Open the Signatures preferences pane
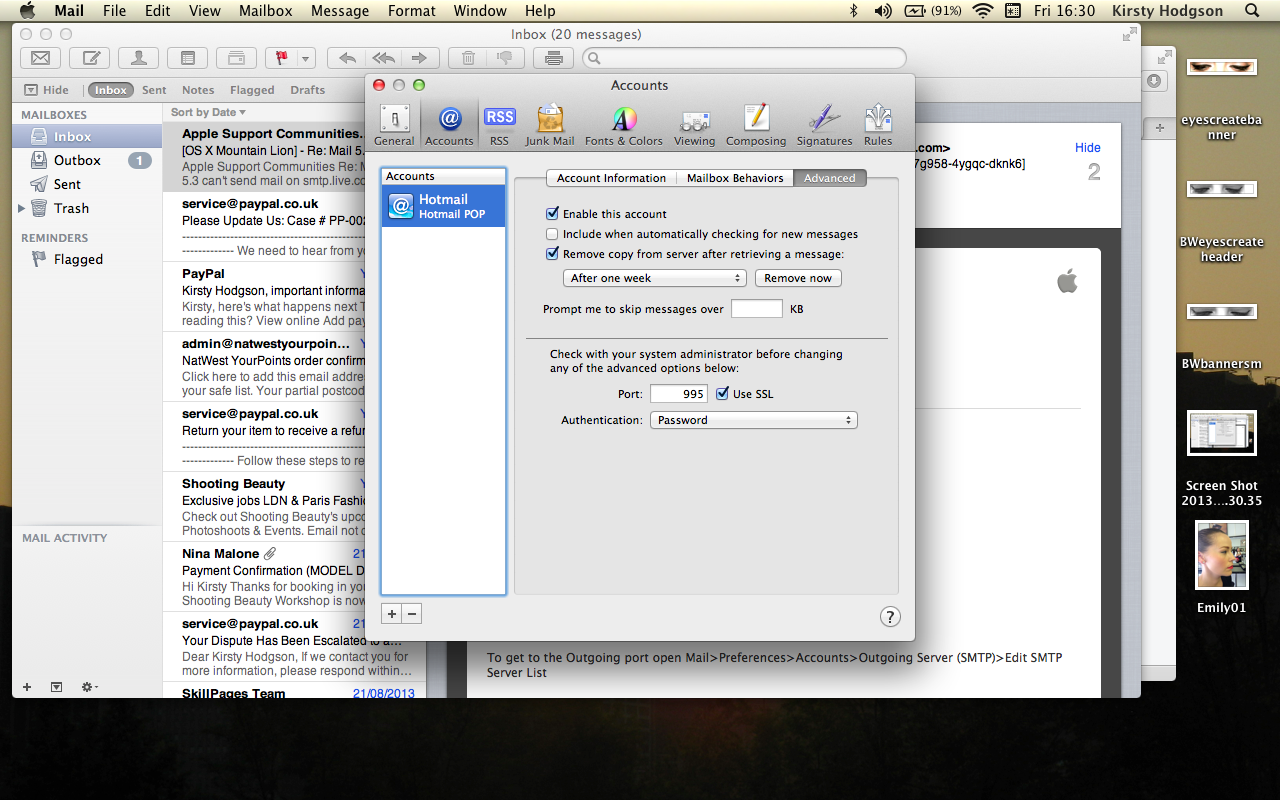Screen dimensions: 1280x800 [824, 125]
